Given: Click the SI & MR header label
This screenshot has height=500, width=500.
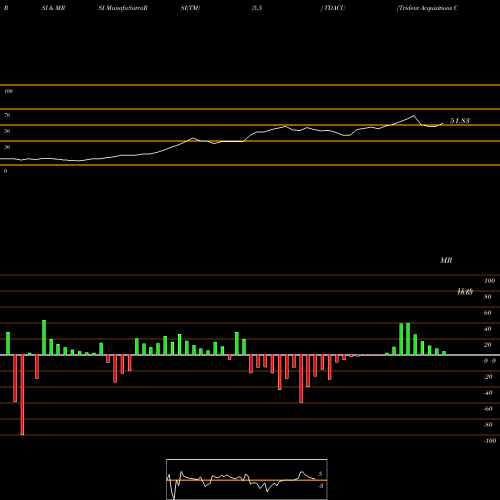Looking at the screenshot, I should click(x=53, y=8).
